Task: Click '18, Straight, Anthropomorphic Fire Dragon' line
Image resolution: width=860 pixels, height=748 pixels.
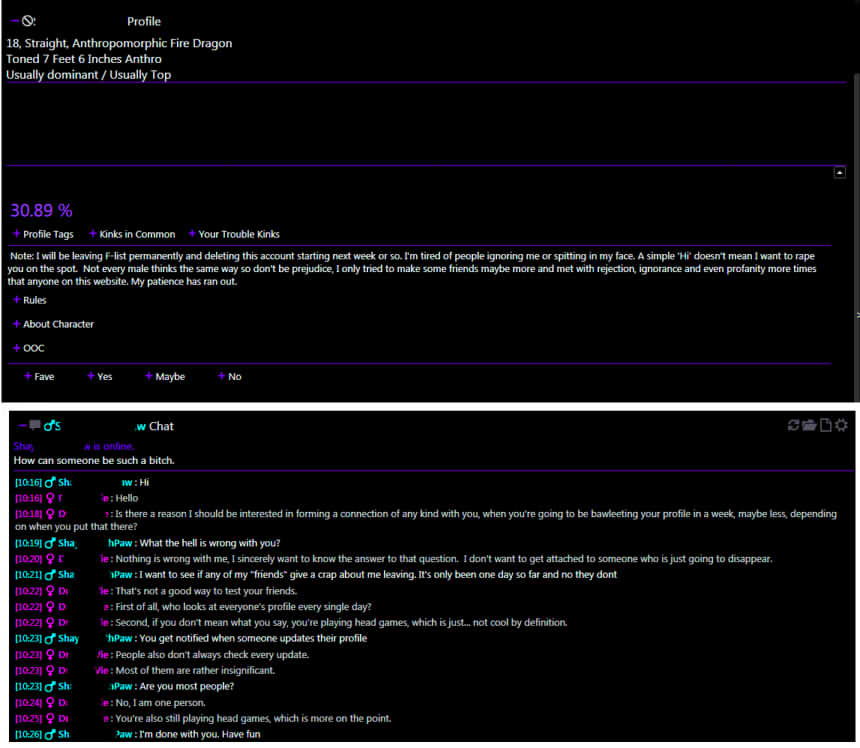Action: 119,43
